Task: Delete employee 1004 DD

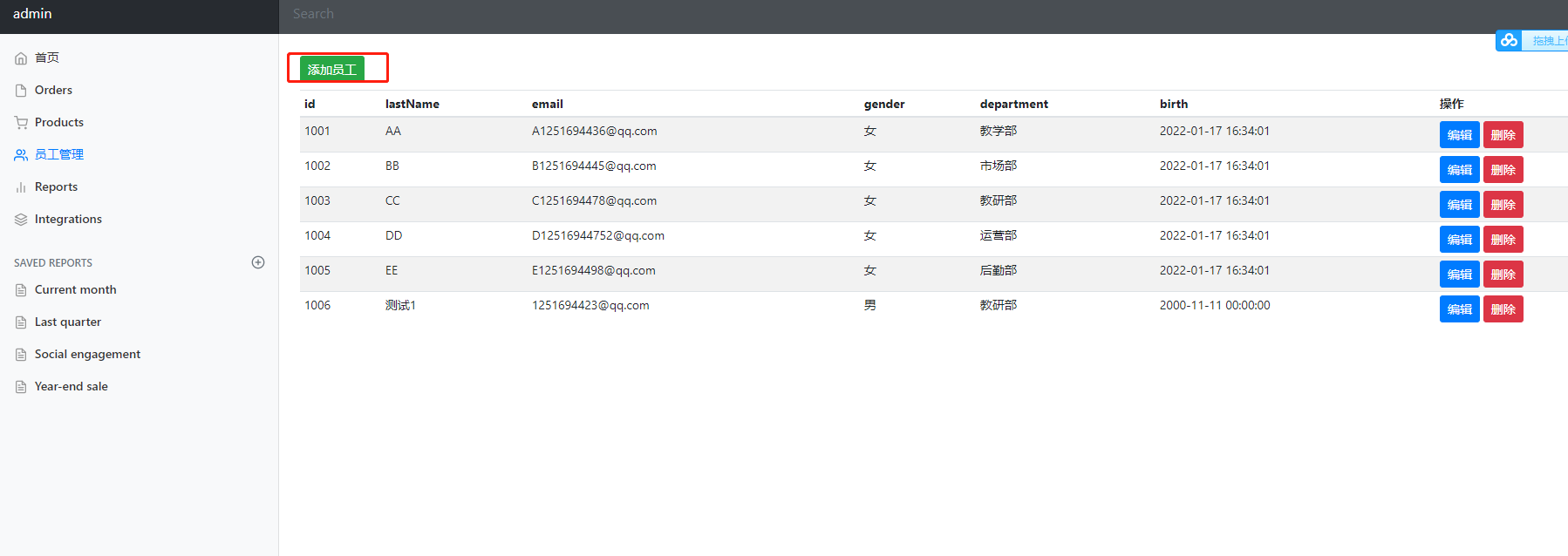Action: point(1503,240)
